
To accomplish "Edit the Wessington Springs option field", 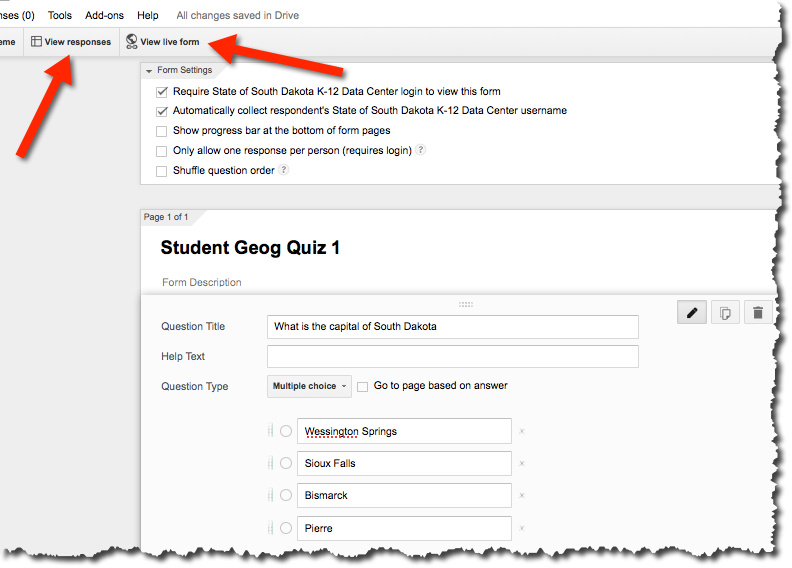I will pyautogui.click(x=404, y=431).
